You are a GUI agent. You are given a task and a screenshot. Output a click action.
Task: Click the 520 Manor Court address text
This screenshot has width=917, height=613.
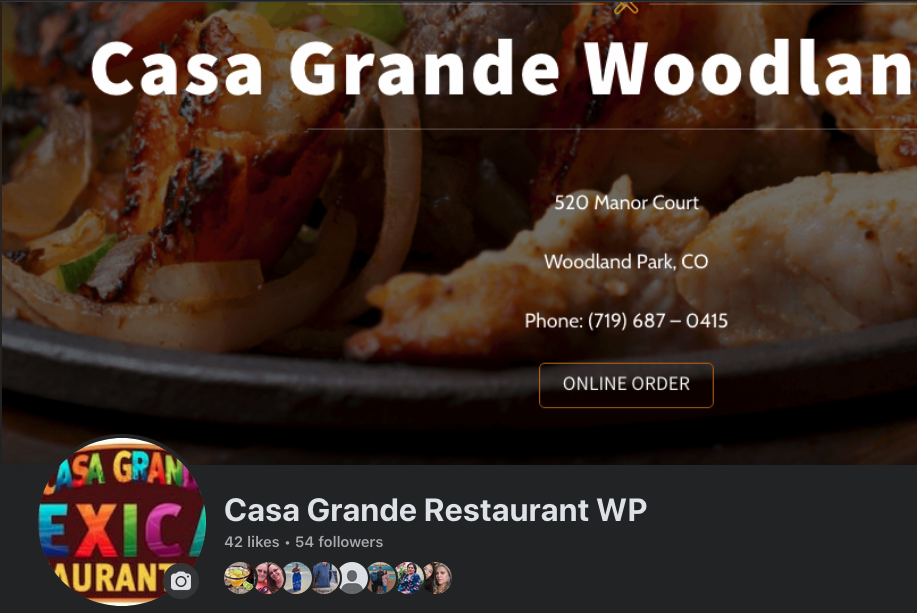pos(626,202)
